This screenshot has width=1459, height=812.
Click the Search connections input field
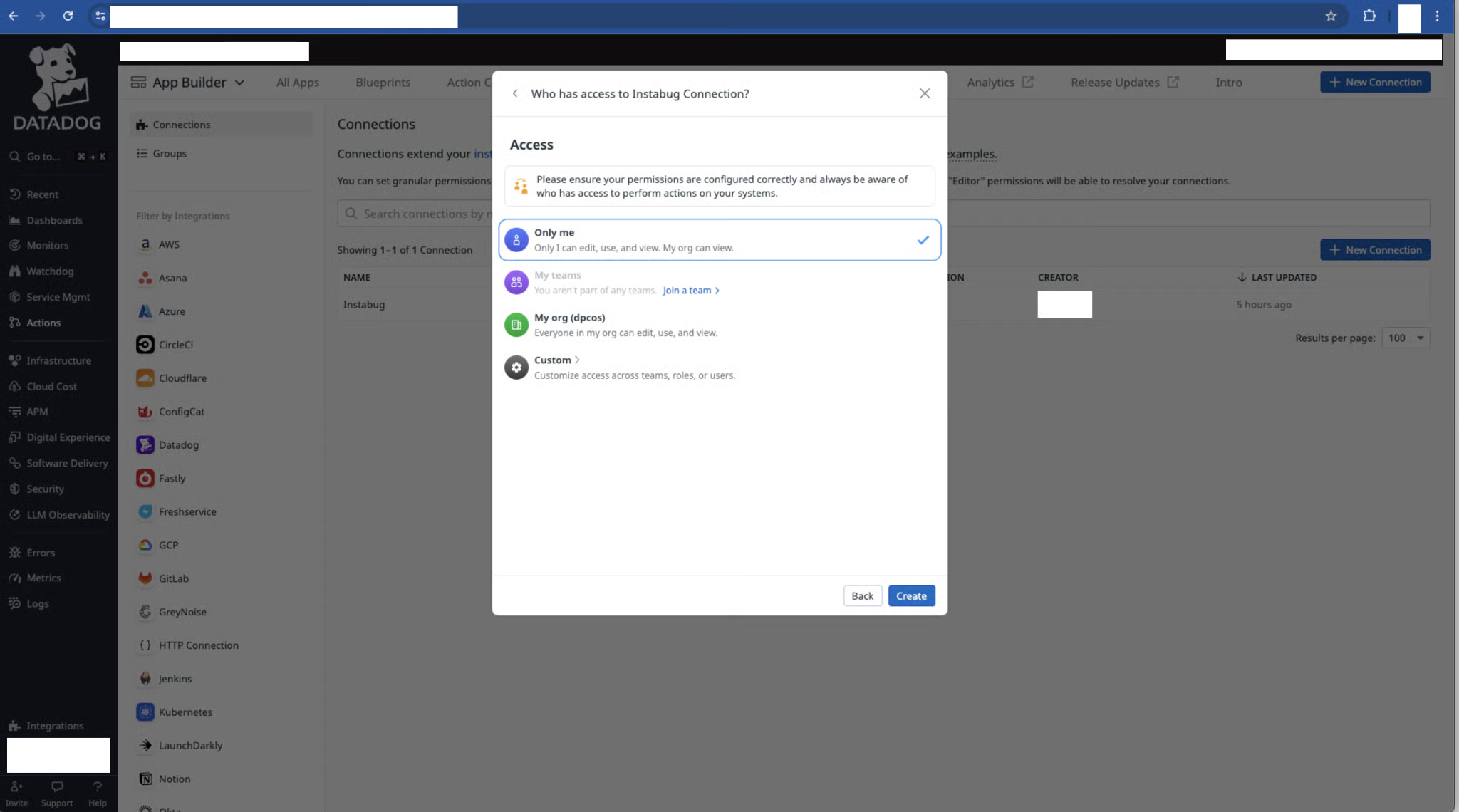[x=415, y=214]
